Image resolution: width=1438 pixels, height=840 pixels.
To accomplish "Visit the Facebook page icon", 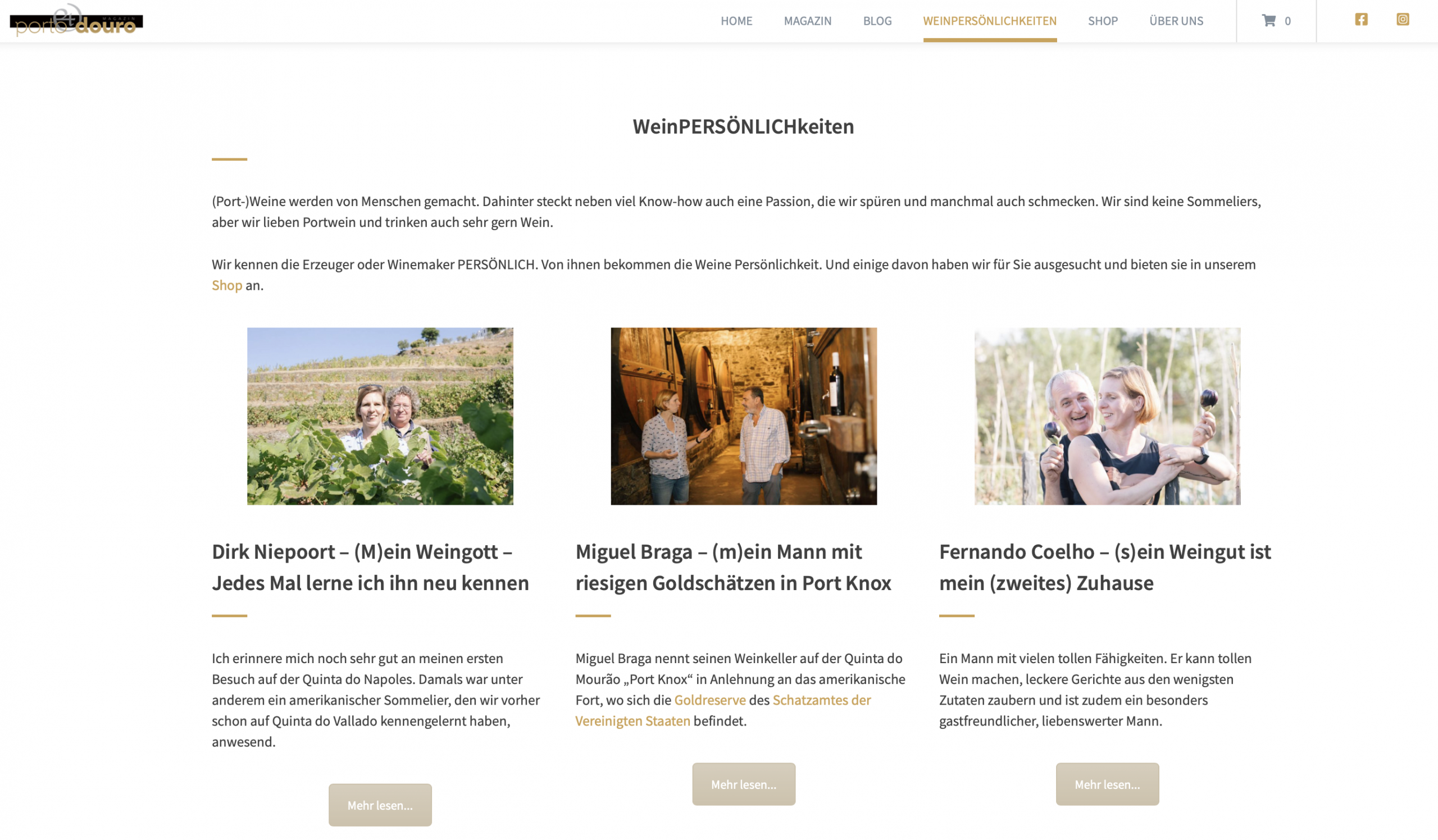I will (x=1361, y=20).
